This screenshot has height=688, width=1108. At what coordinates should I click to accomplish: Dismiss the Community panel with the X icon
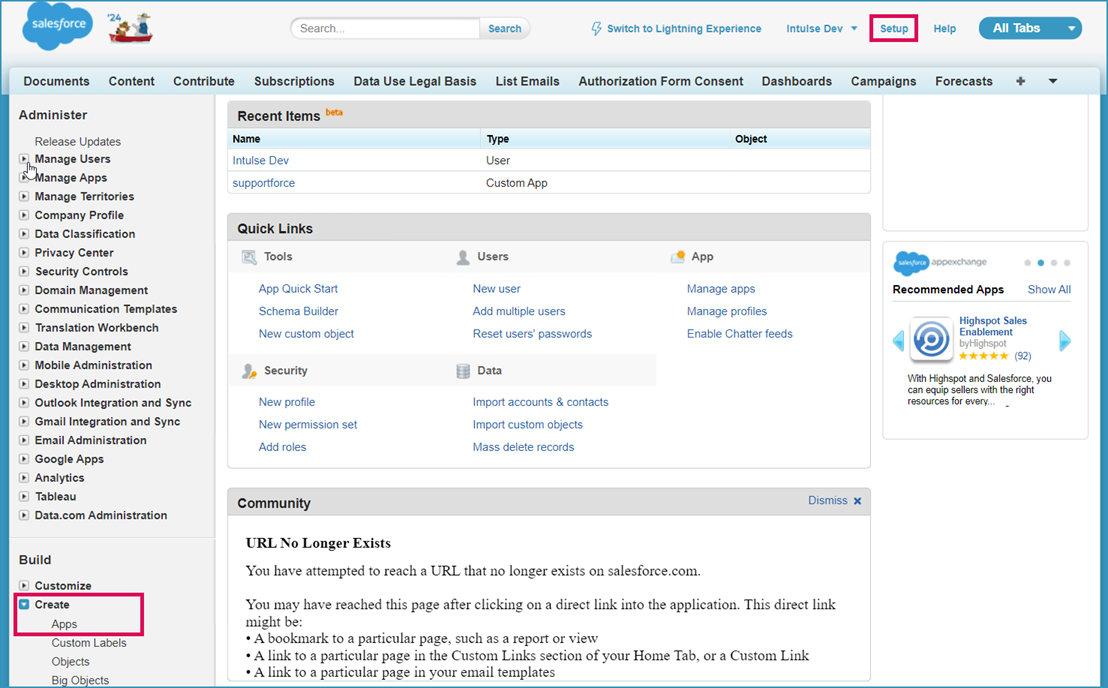857,501
